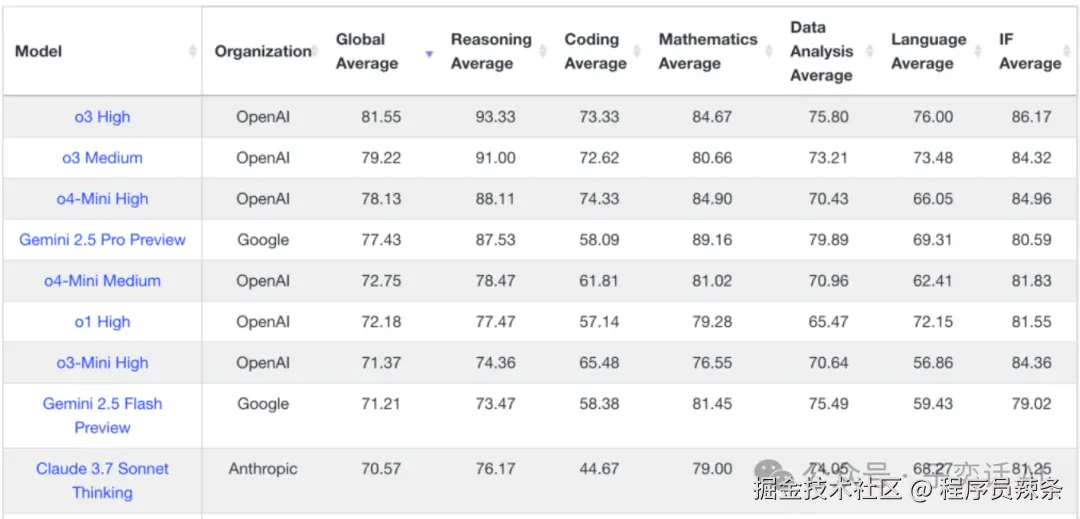Viewport: 1080px width, 519px height.
Task: Sort by Language Average arrows
Action: [x=977, y=52]
